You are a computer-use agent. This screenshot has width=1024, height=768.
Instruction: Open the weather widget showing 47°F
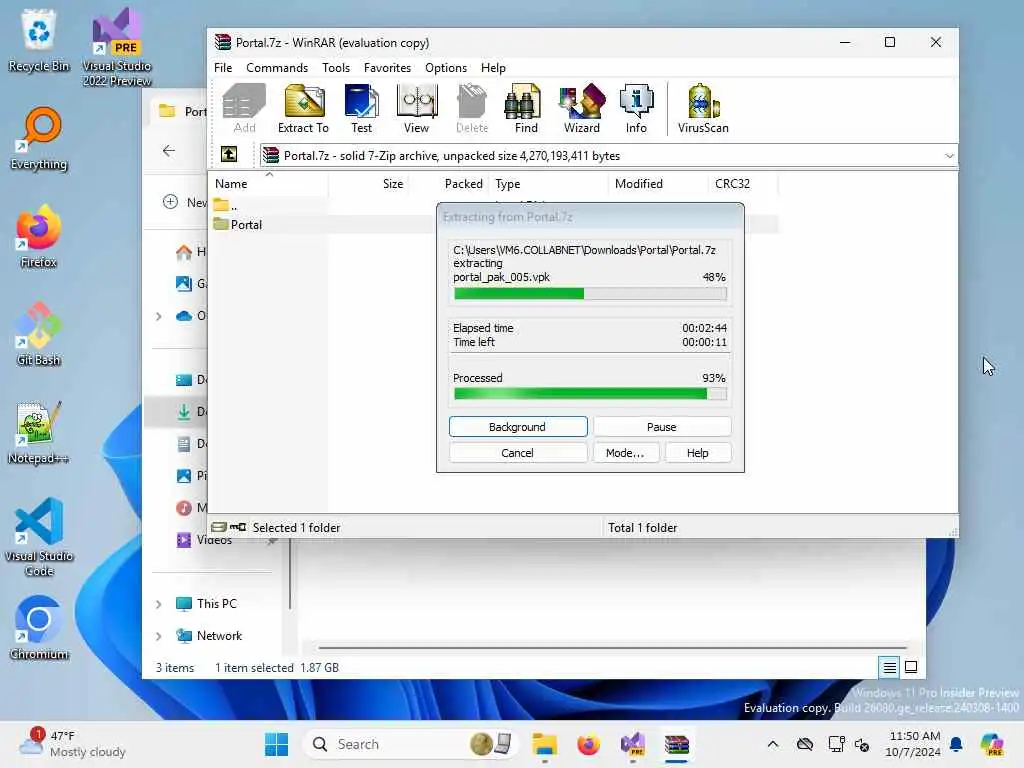point(73,744)
